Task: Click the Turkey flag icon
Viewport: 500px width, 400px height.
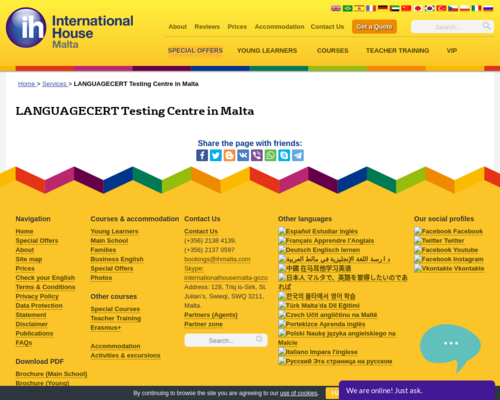Action: tap(441, 8)
